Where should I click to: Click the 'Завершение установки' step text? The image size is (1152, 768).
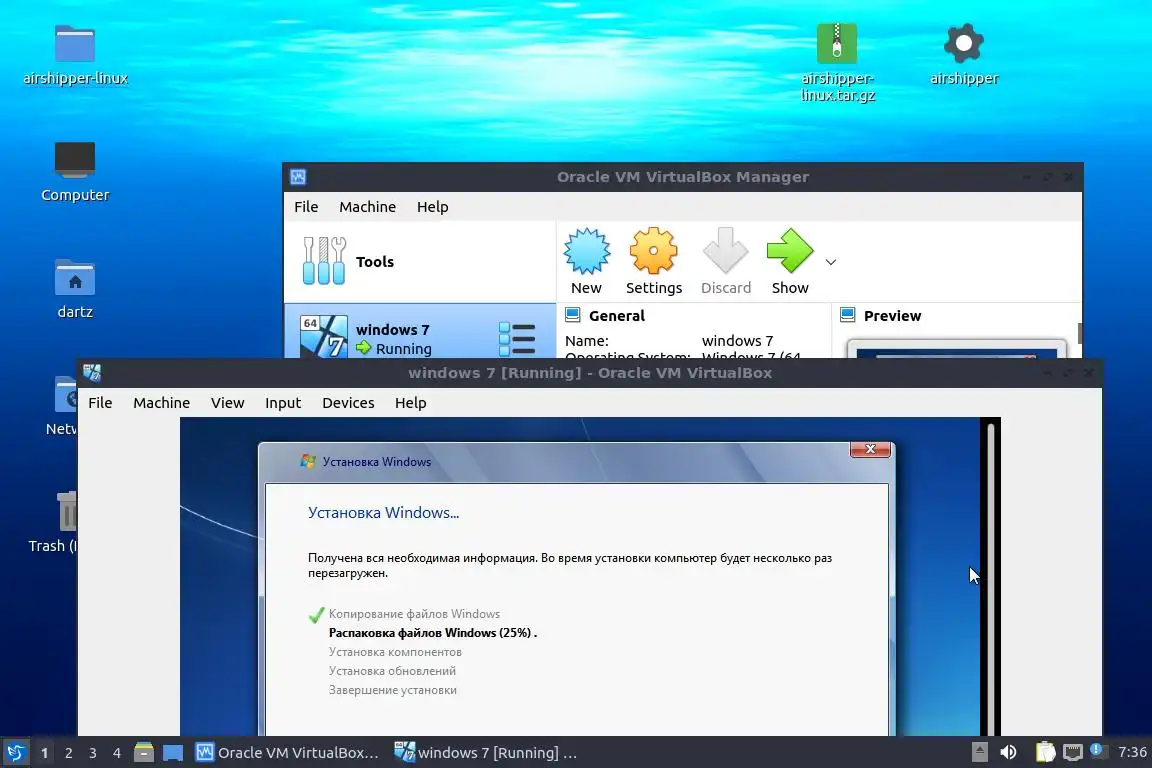pos(393,690)
